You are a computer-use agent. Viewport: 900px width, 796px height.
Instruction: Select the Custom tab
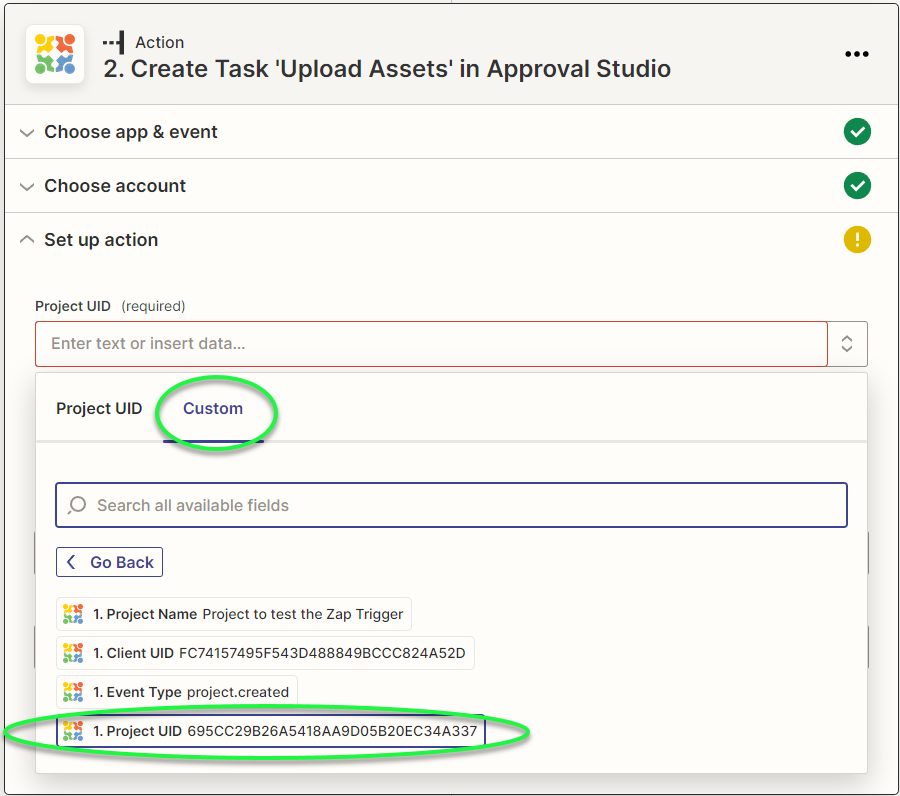pyautogui.click(x=213, y=408)
